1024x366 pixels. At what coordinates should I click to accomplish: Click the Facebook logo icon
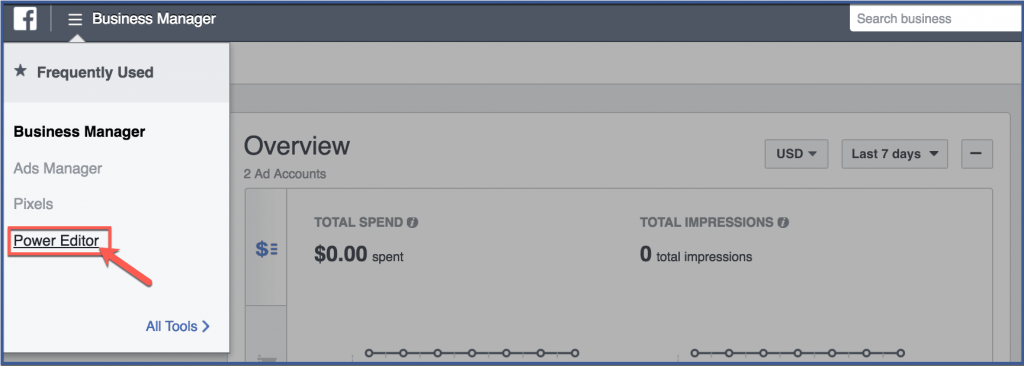pyautogui.click(x=25, y=19)
